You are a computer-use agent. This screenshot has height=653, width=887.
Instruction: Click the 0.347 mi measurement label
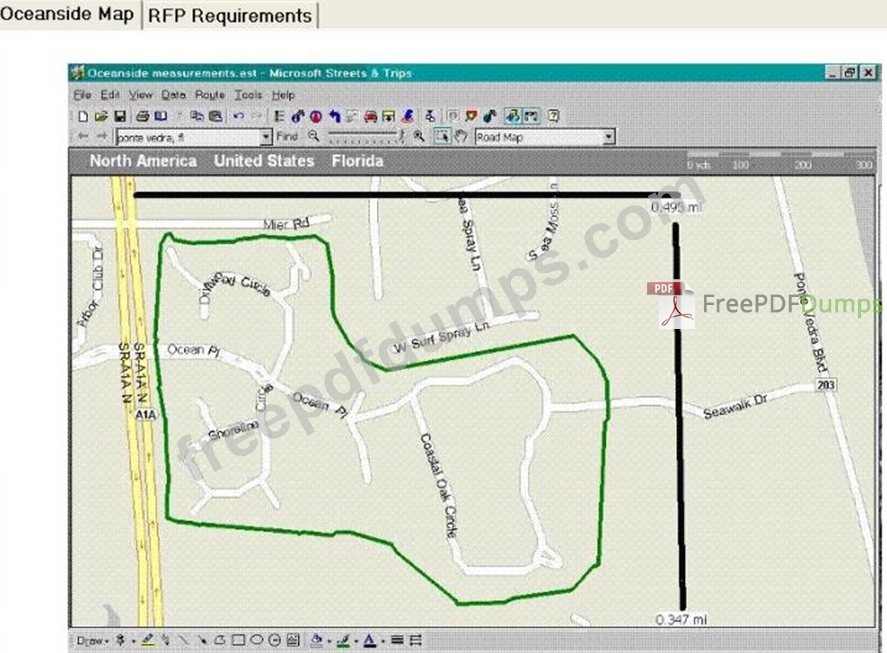[x=681, y=620]
